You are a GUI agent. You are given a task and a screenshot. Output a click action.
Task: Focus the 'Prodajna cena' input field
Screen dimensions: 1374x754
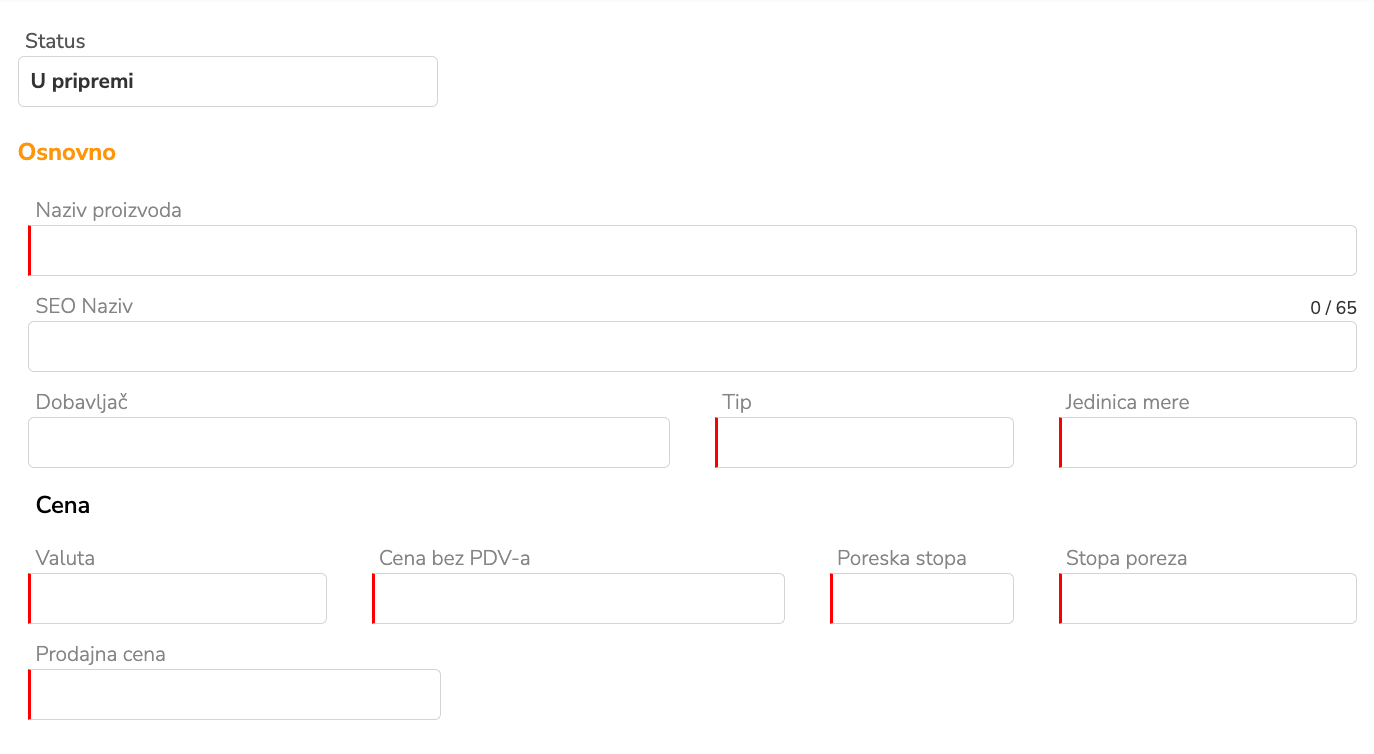(235, 695)
